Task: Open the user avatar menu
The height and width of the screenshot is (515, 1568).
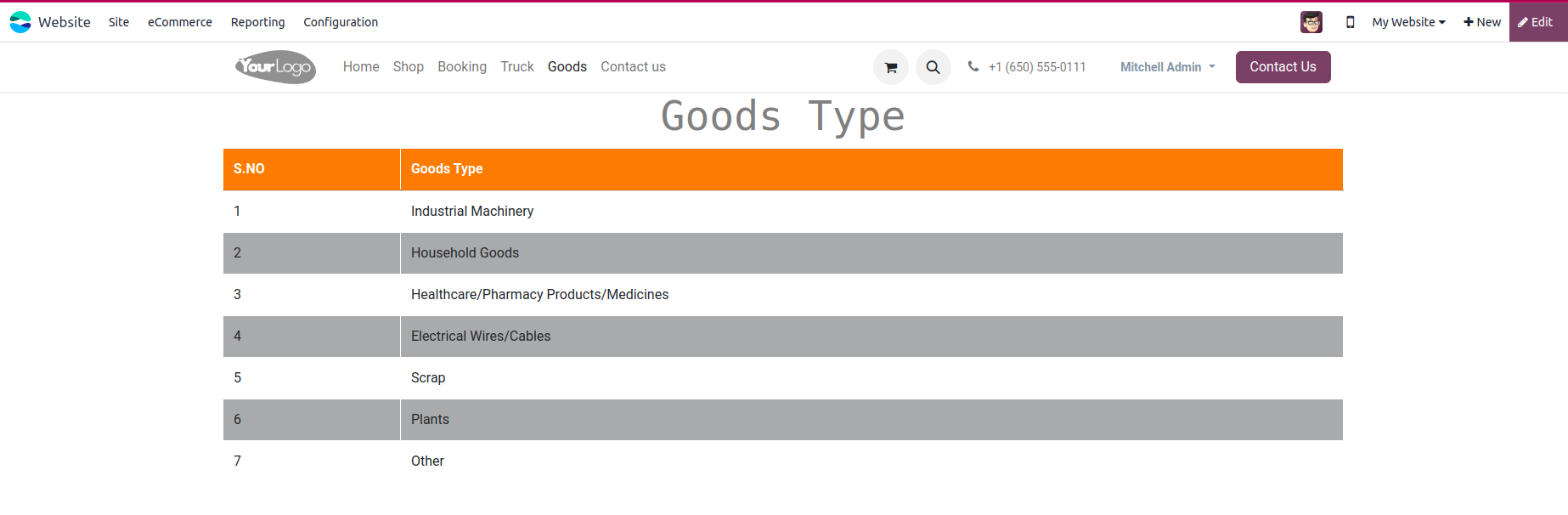Action: 1311,22
